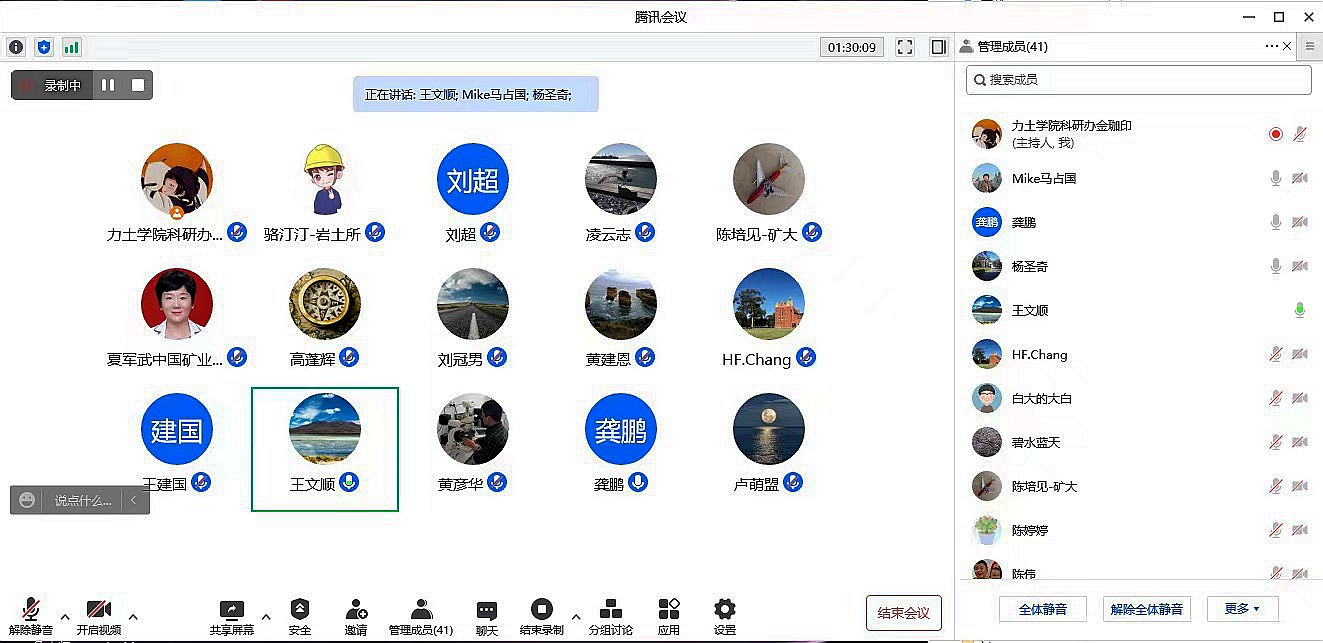Enter fullscreen mode via top bar icon

tap(905, 47)
